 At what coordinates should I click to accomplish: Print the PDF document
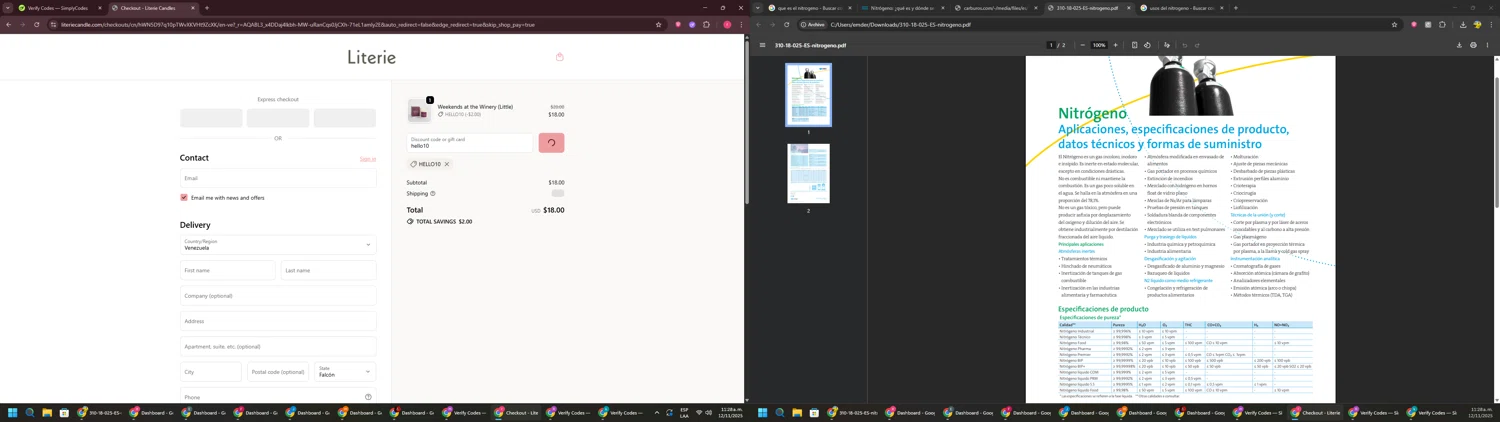1473,45
